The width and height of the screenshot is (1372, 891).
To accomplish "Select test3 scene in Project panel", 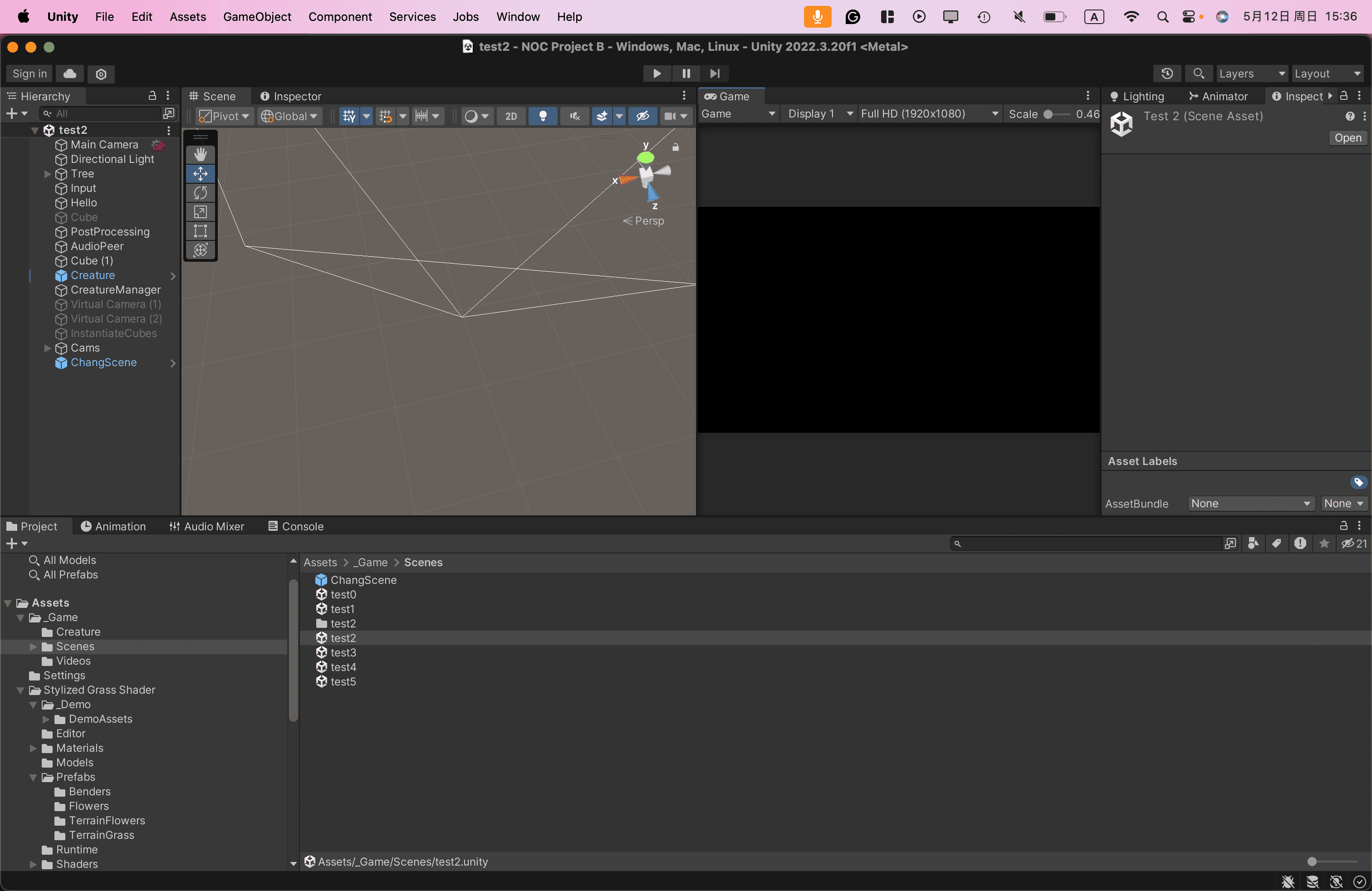I will pos(343,652).
